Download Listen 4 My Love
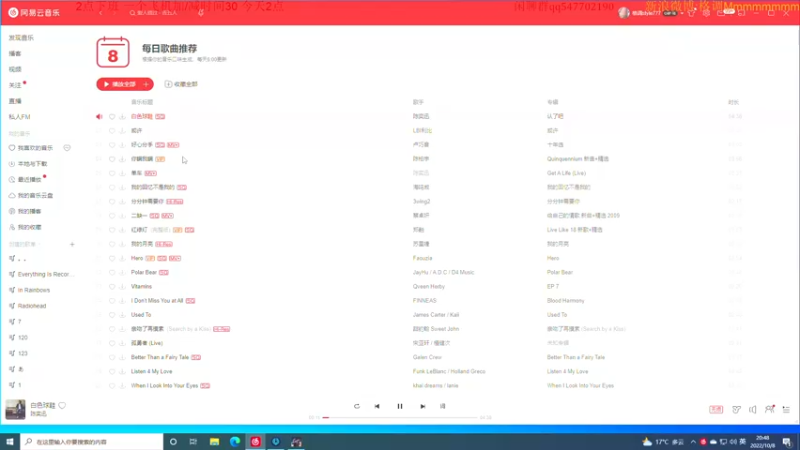The image size is (800, 450). coord(122,371)
